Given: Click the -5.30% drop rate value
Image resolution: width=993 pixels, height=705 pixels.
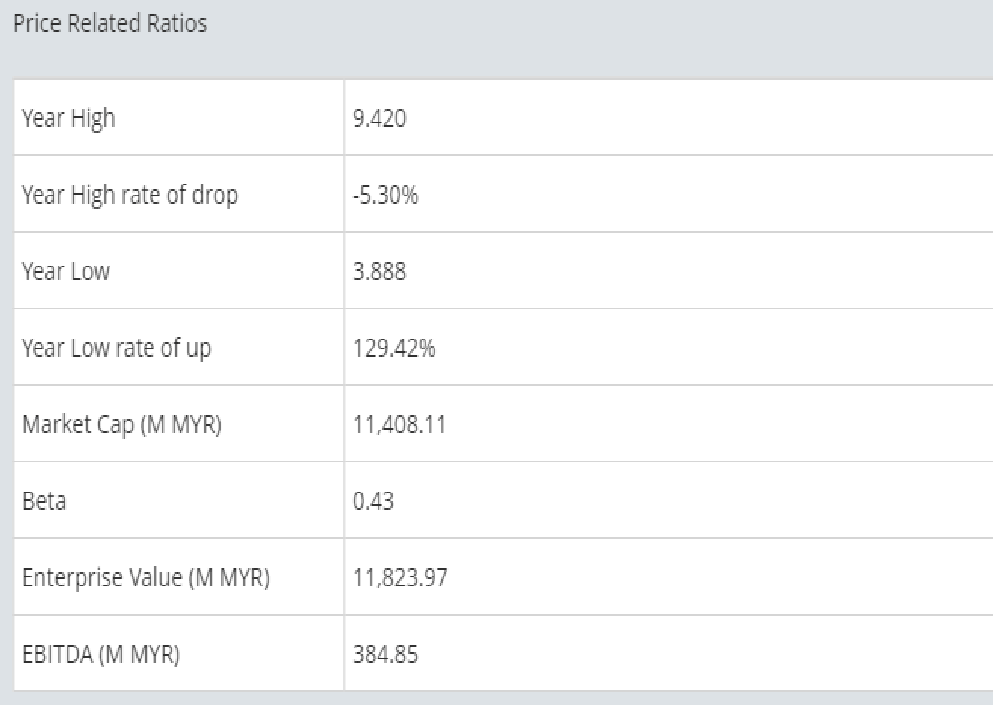Looking at the screenshot, I should [x=385, y=195].
